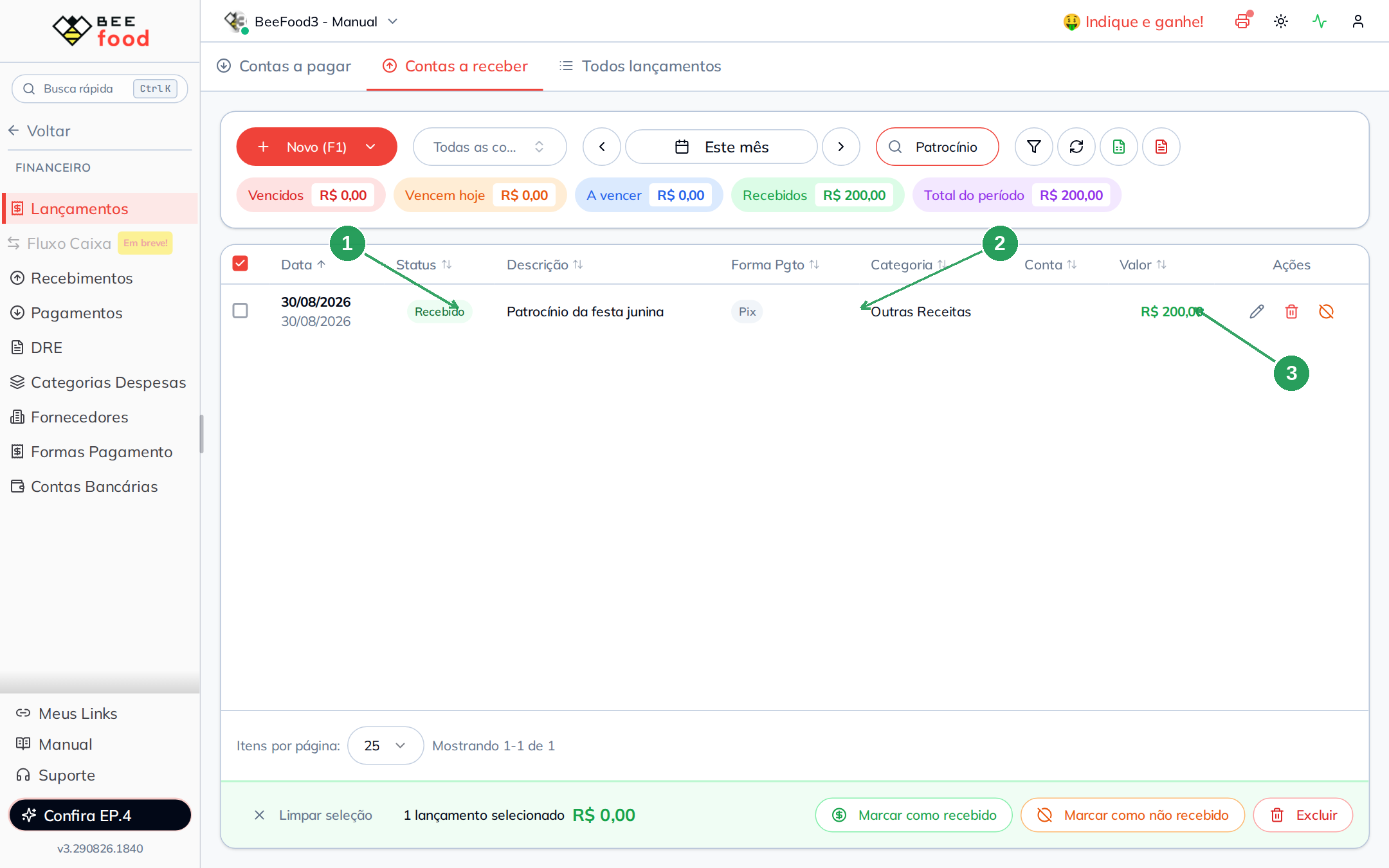Screen dimensions: 1389x868
Task: Filter by the A vencer summary chip
Action: [649, 195]
